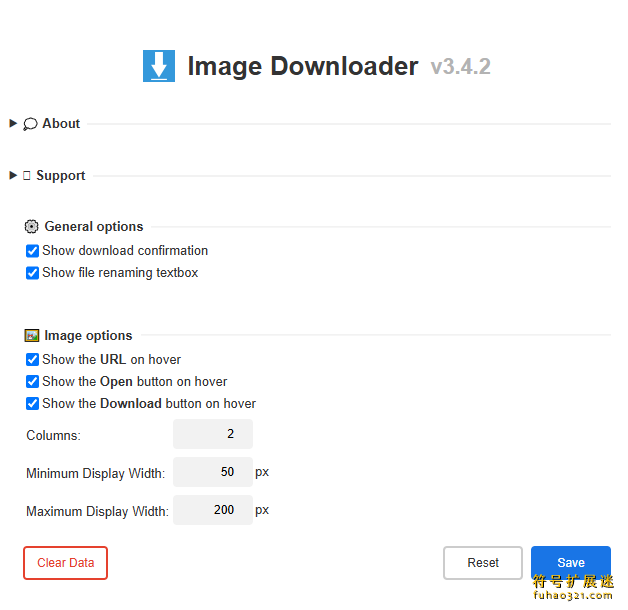The height and width of the screenshot is (610, 628).
Task: Click the Maximum Display Width: label
Action: pyautogui.click(x=97, y=511)
